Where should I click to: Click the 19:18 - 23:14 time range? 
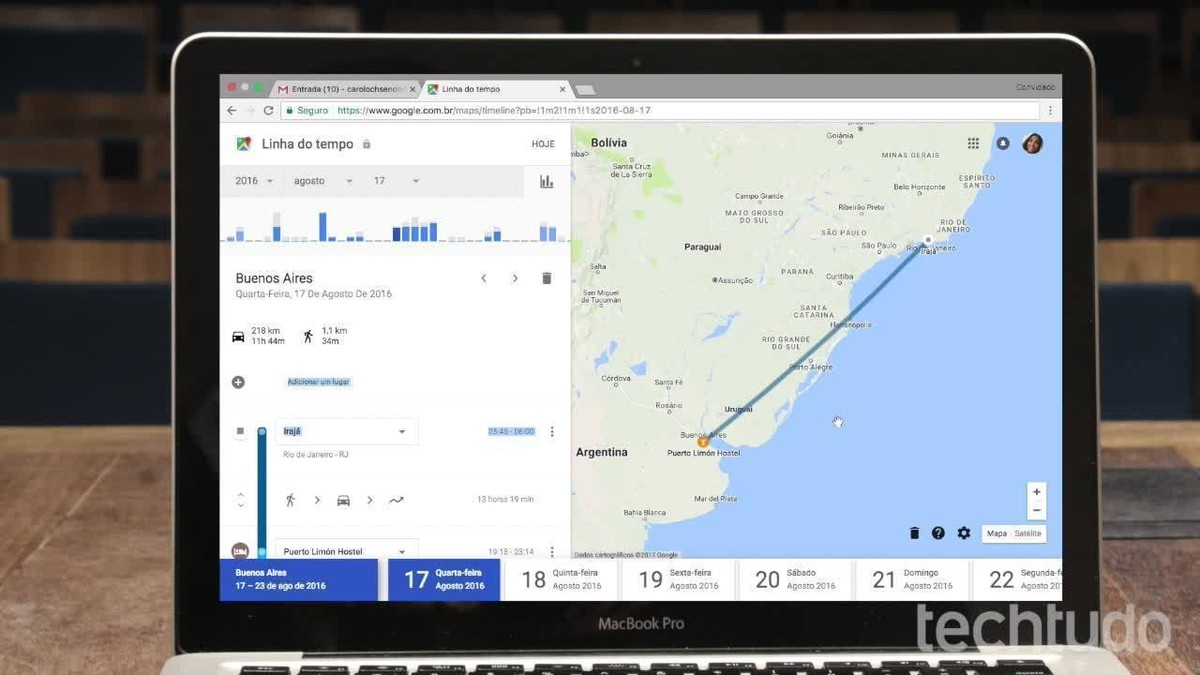tap(511, 551)
